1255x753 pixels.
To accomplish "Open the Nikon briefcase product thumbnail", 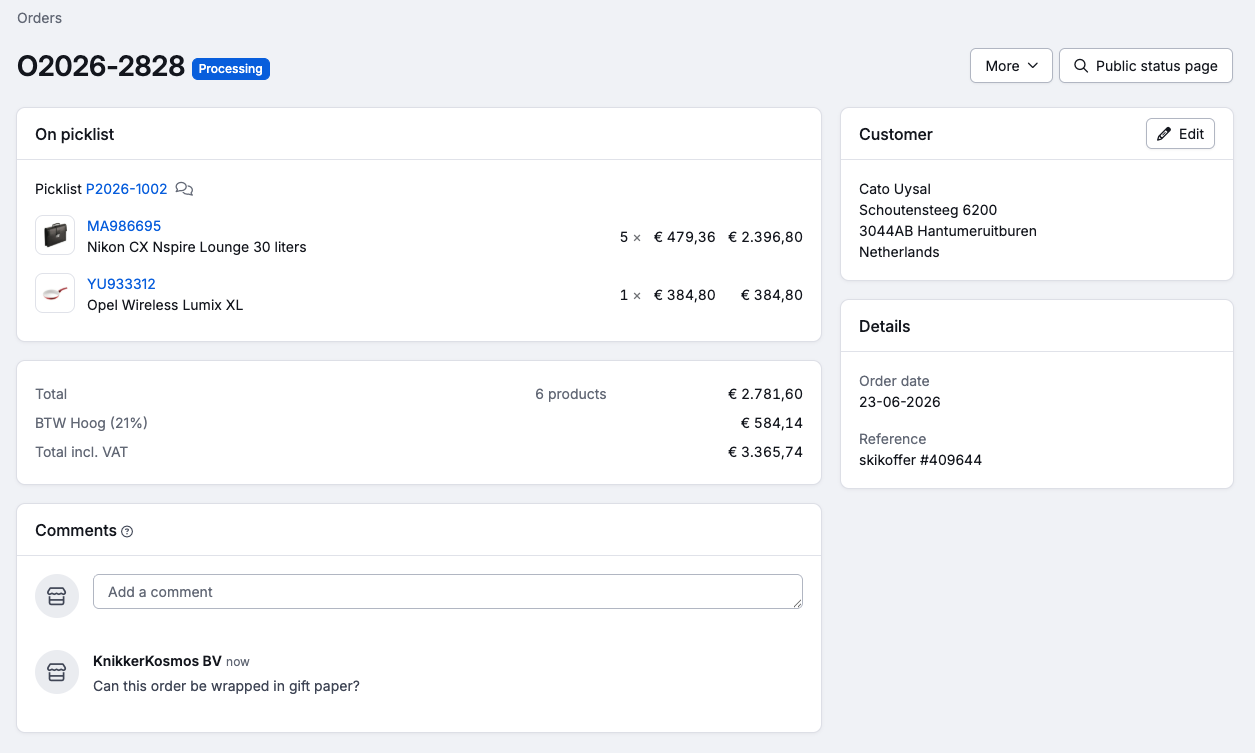I will pyautogui.click(x=55, y=235).
